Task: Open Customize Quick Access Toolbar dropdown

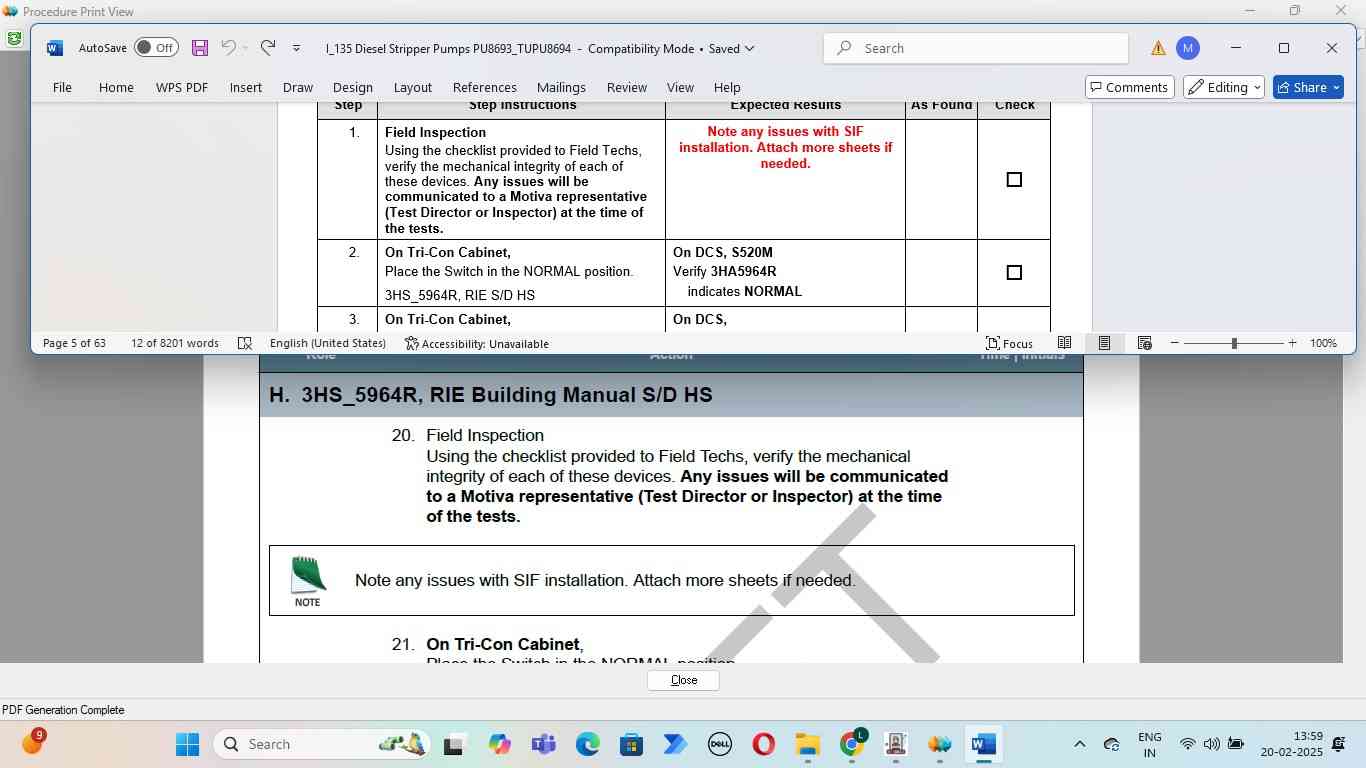Action: 296,48
